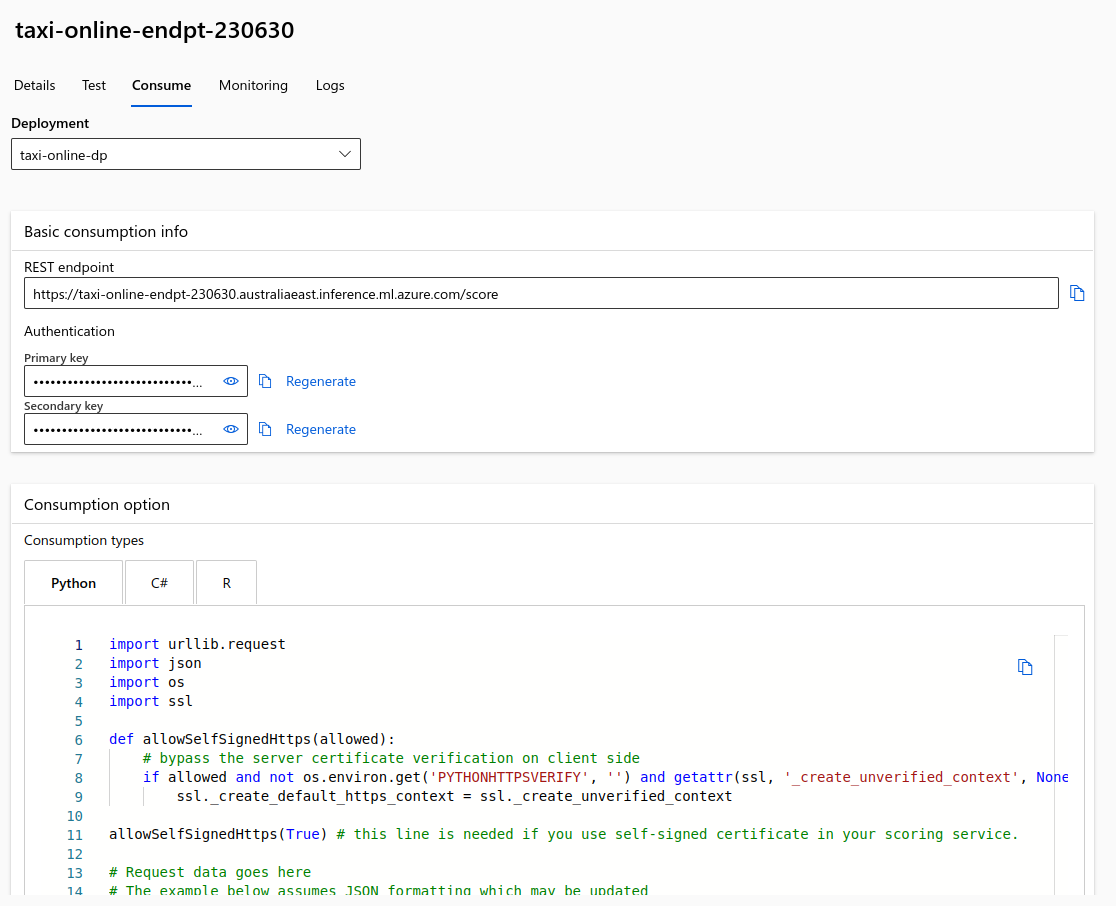This screenshot has width=1116, height=906.
Task: Switch to the Details tab
Action: (x=35, y=85)
